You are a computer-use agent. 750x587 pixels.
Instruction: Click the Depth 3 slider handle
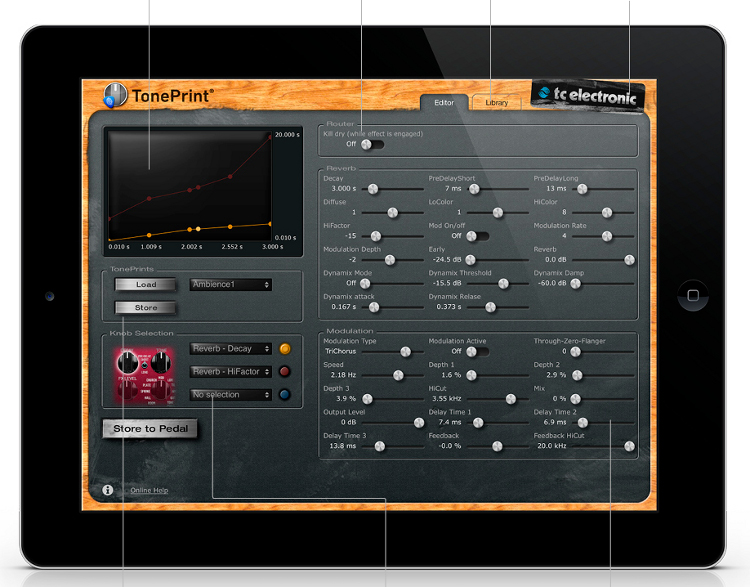(367, 399)
